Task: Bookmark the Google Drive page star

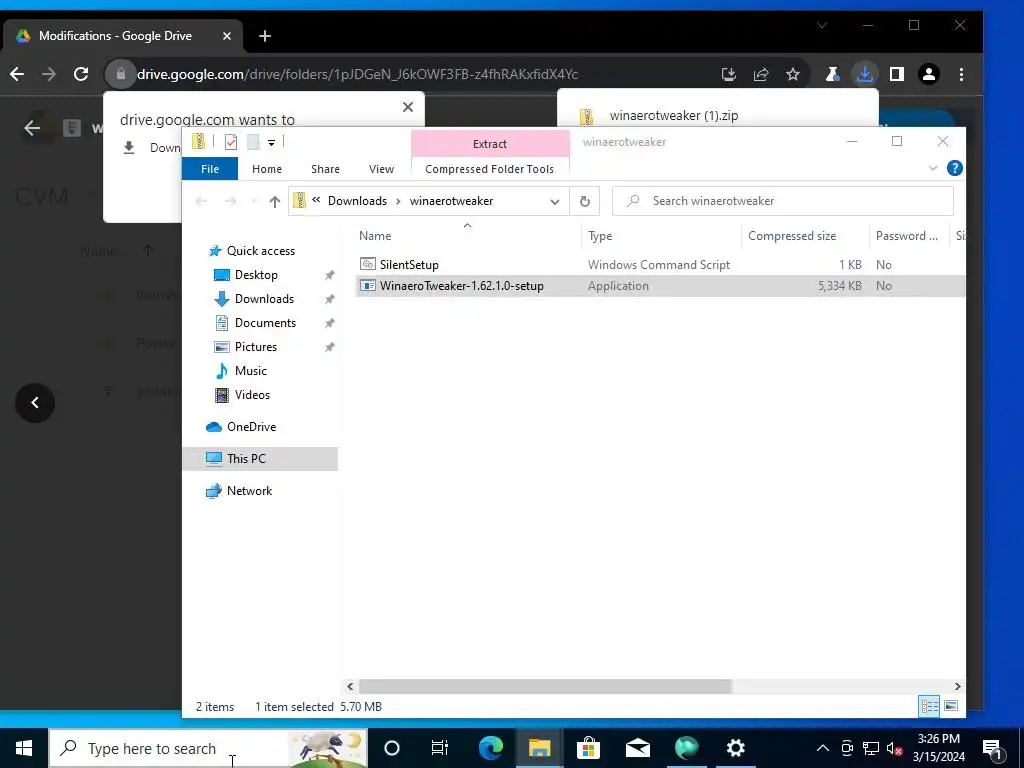Action: pos(793,74)
